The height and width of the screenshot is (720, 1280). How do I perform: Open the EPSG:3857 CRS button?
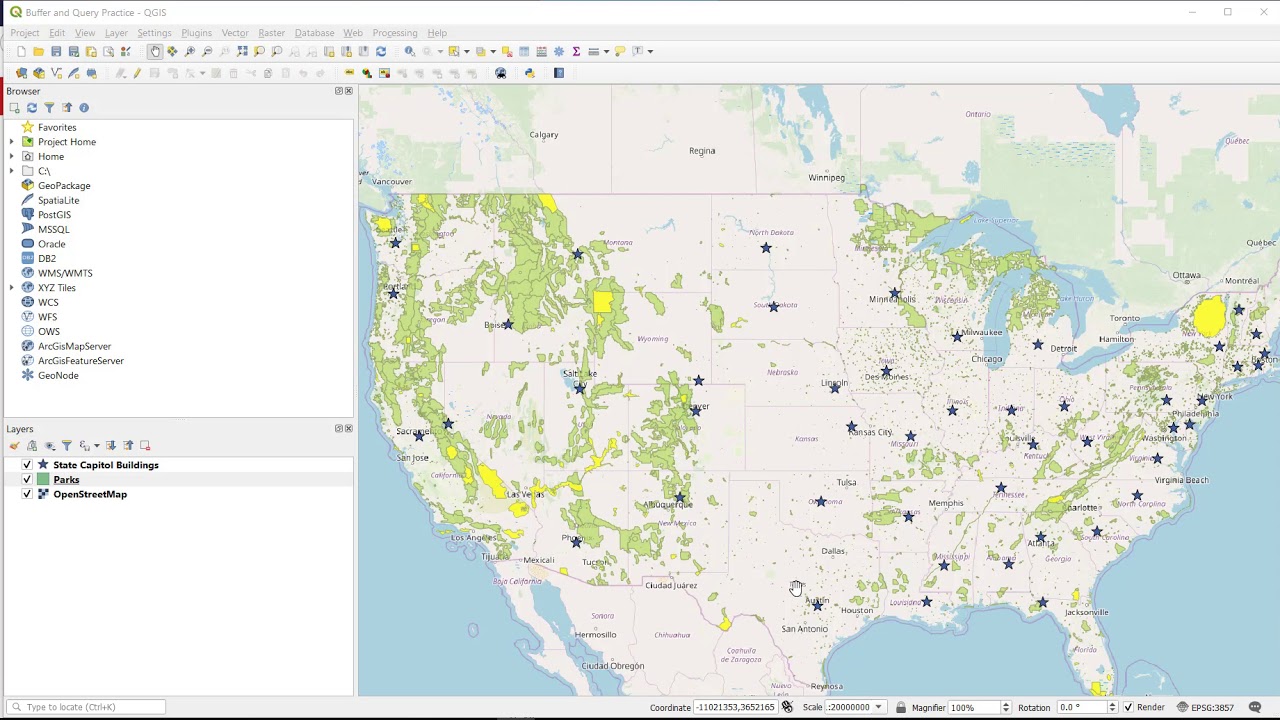tap(1205, 707)
